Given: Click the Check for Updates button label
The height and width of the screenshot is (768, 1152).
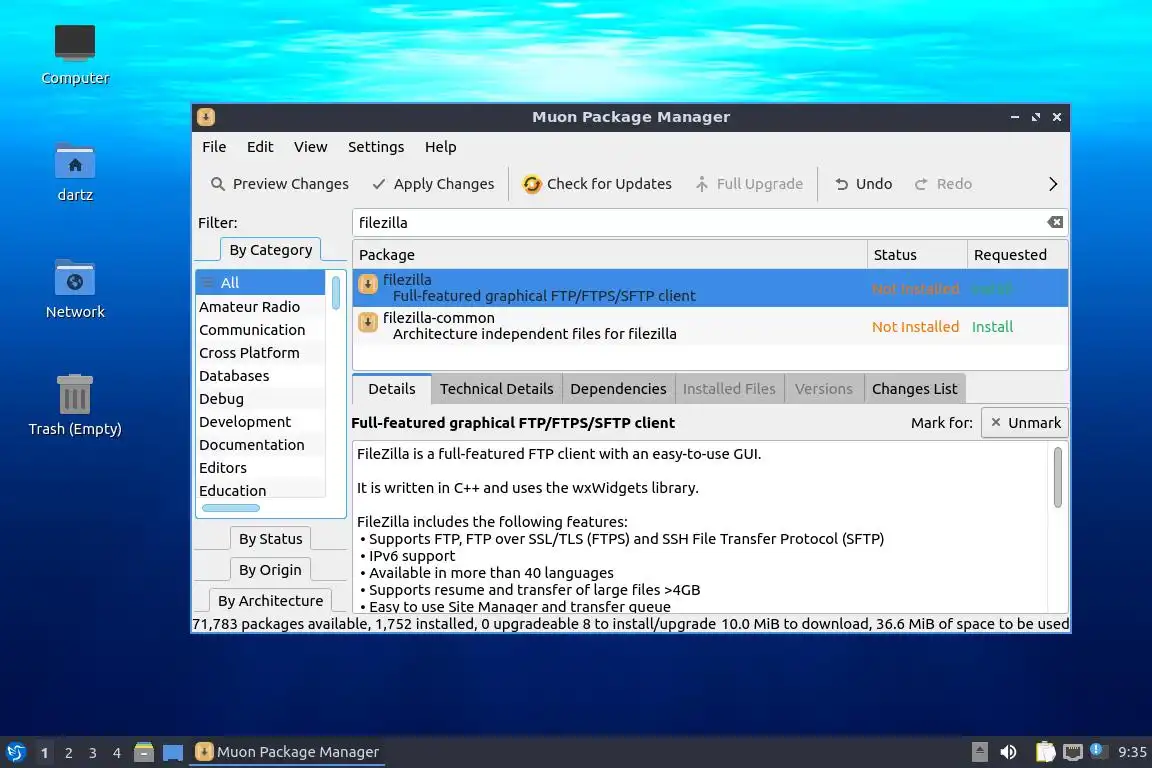Looking at the screenshot, I should [609, 184].
